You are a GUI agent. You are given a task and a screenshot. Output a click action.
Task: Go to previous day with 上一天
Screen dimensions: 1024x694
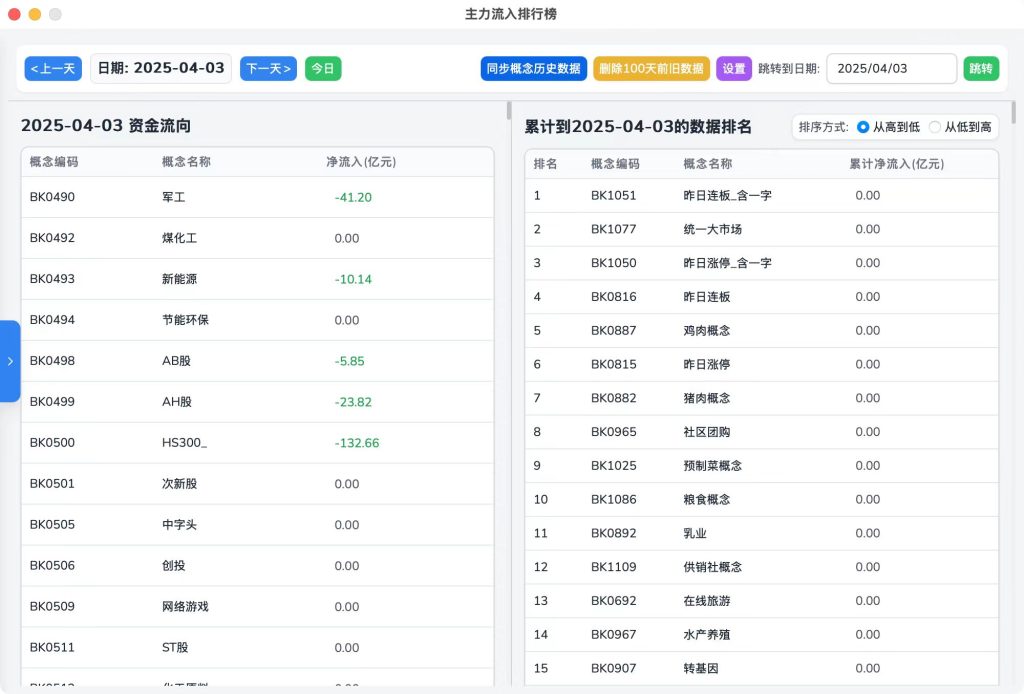coord(53,69)
